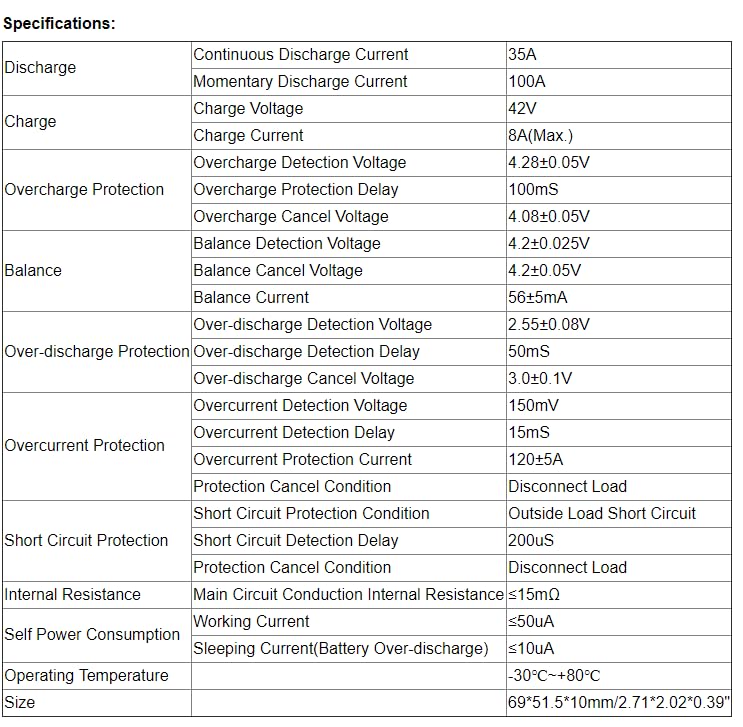Select the 100A momentary discharge value

tap(527, 82)
